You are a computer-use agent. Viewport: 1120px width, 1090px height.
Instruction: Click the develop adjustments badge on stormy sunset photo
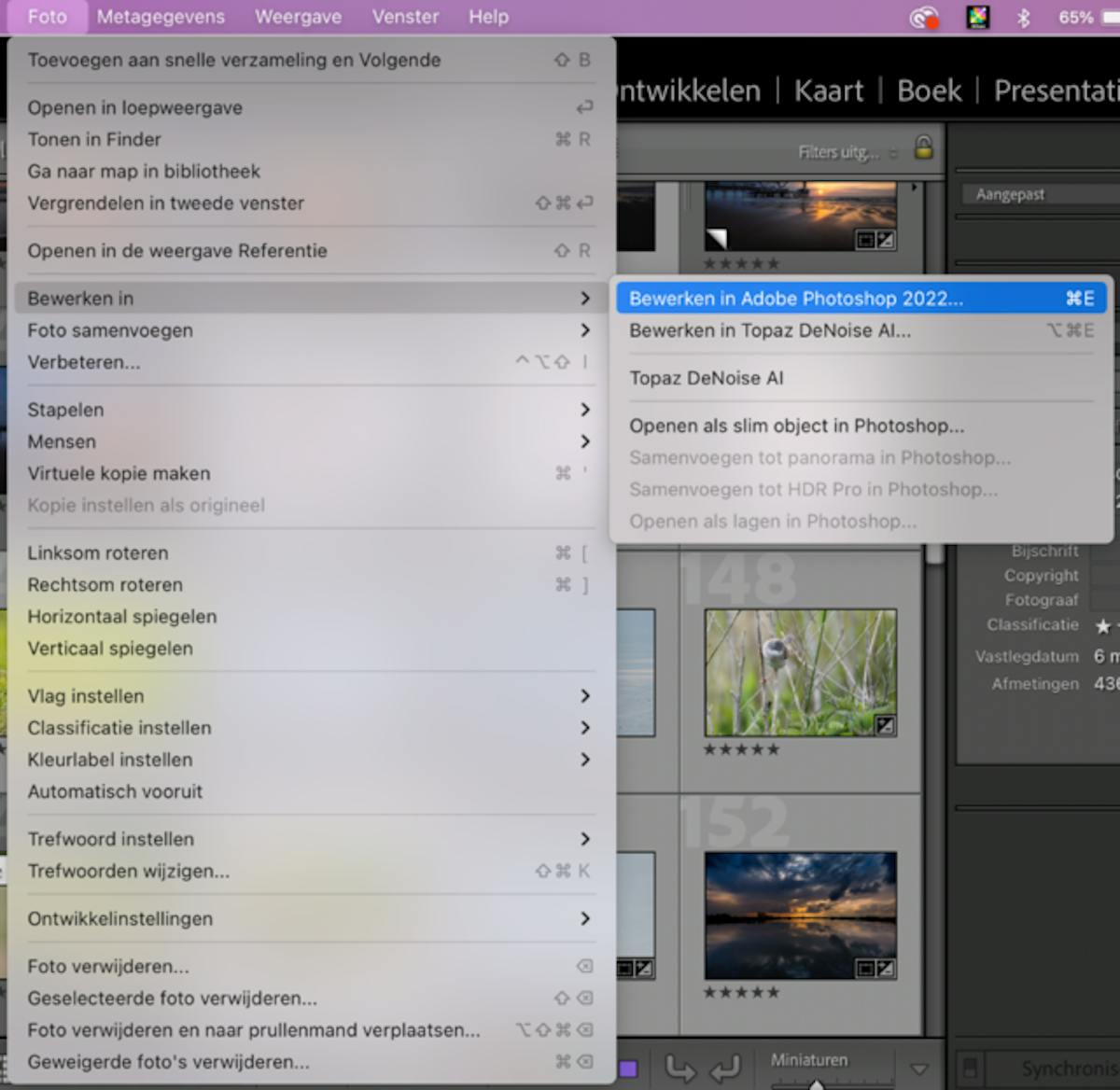click(x=885, y=969)
